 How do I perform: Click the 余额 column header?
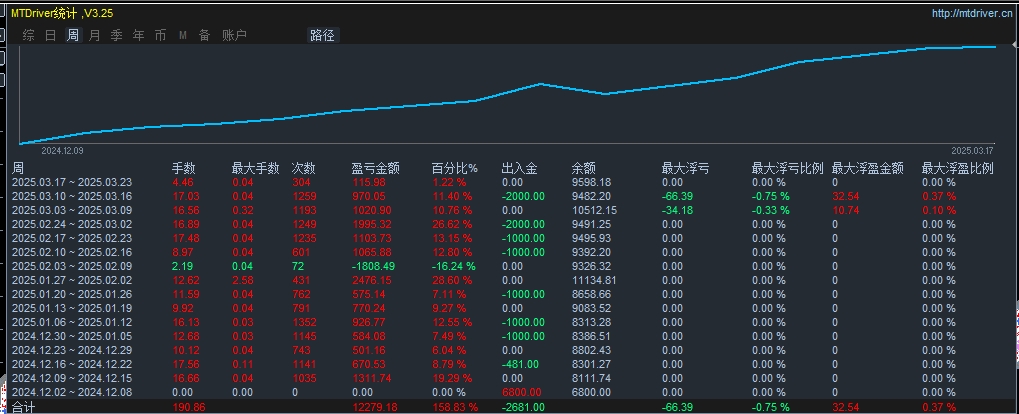[x=584, y=168]
